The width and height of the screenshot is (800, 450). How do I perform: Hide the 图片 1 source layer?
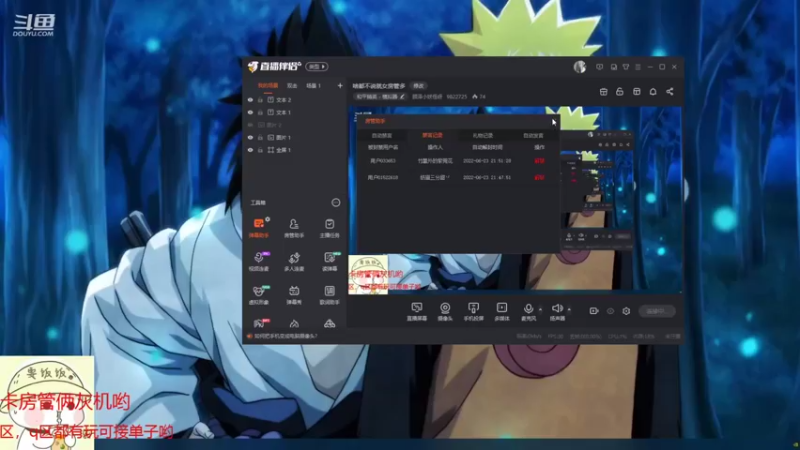click(x=250, y=137)
